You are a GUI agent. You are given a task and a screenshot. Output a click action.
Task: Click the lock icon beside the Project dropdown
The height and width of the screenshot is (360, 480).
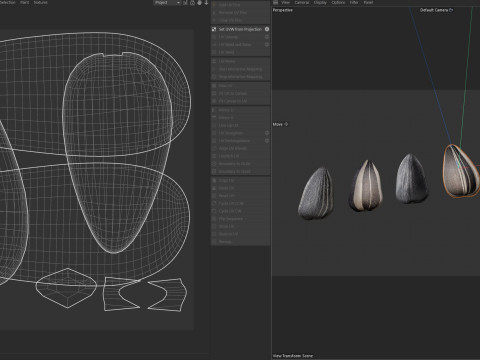click(x=192, y=3)
